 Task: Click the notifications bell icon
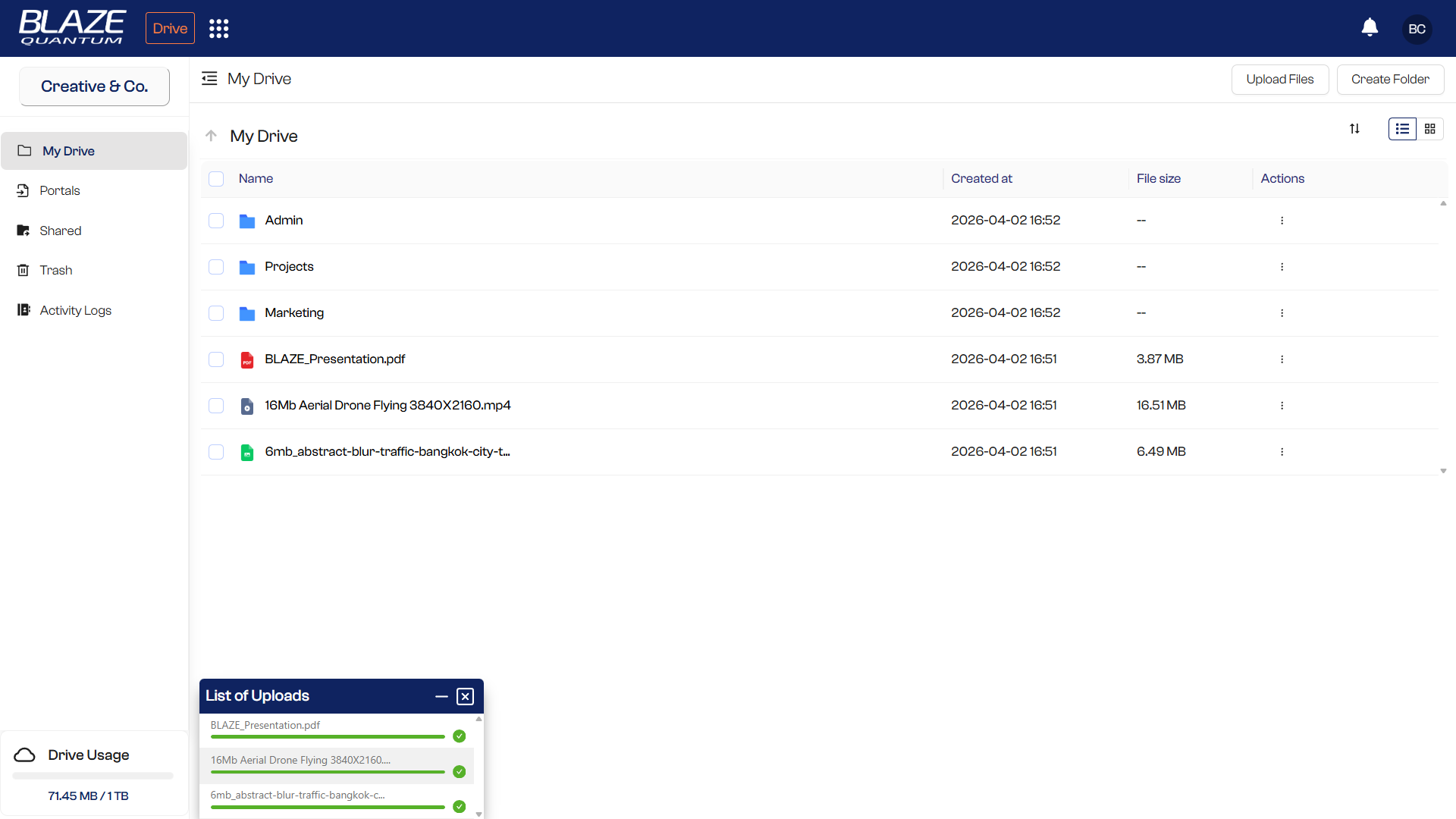tap(1370, 28)
